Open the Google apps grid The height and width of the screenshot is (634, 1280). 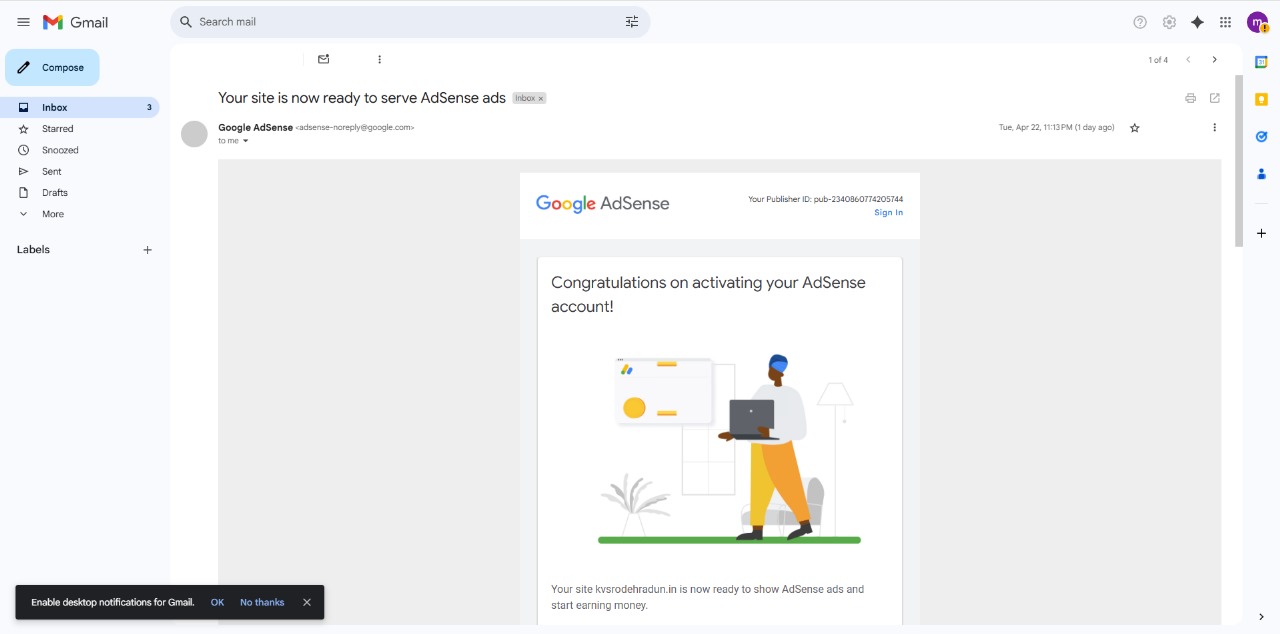click(1225, 22)
